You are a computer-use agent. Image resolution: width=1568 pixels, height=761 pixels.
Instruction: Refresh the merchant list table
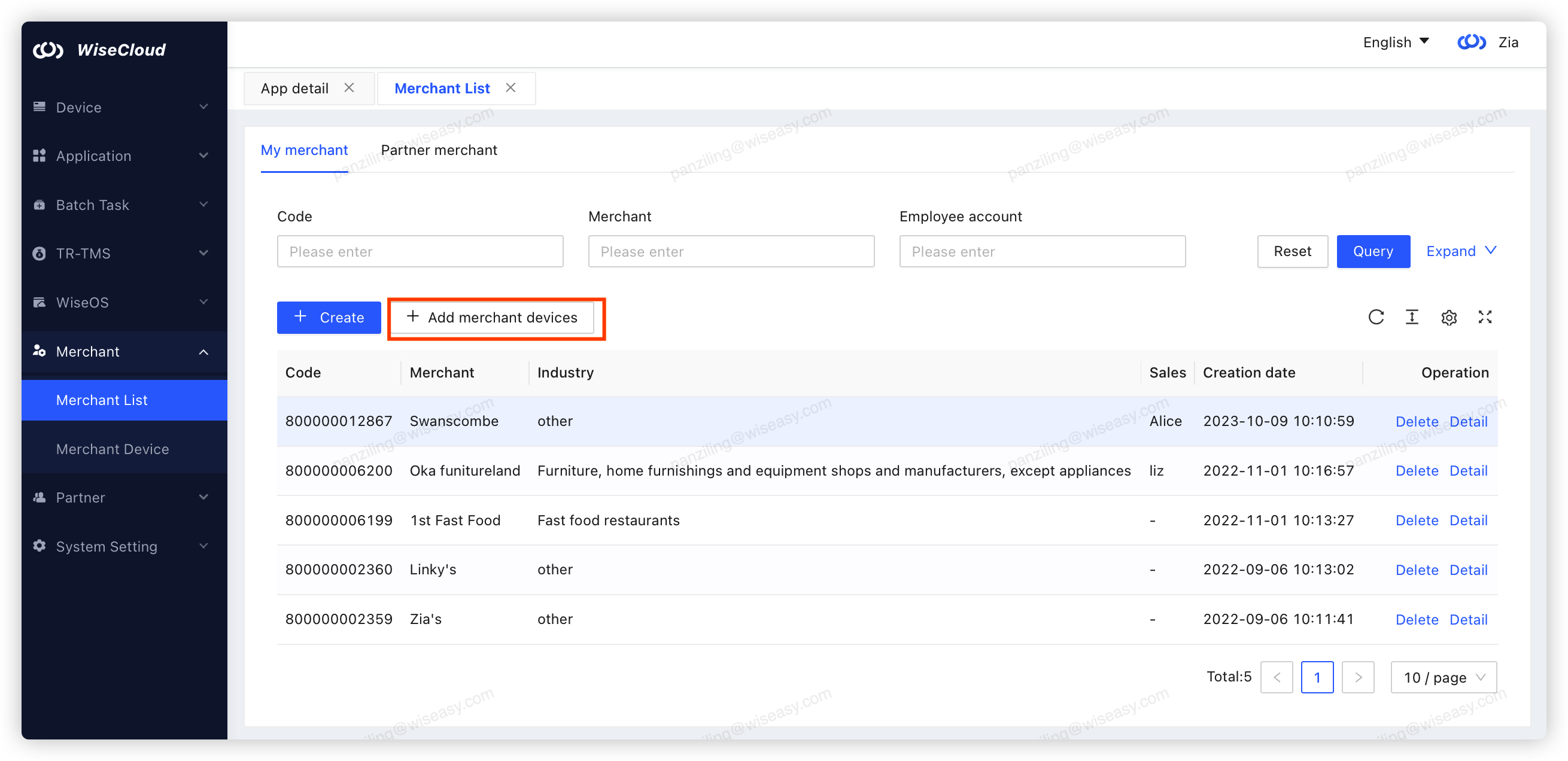coord(1376,317)
